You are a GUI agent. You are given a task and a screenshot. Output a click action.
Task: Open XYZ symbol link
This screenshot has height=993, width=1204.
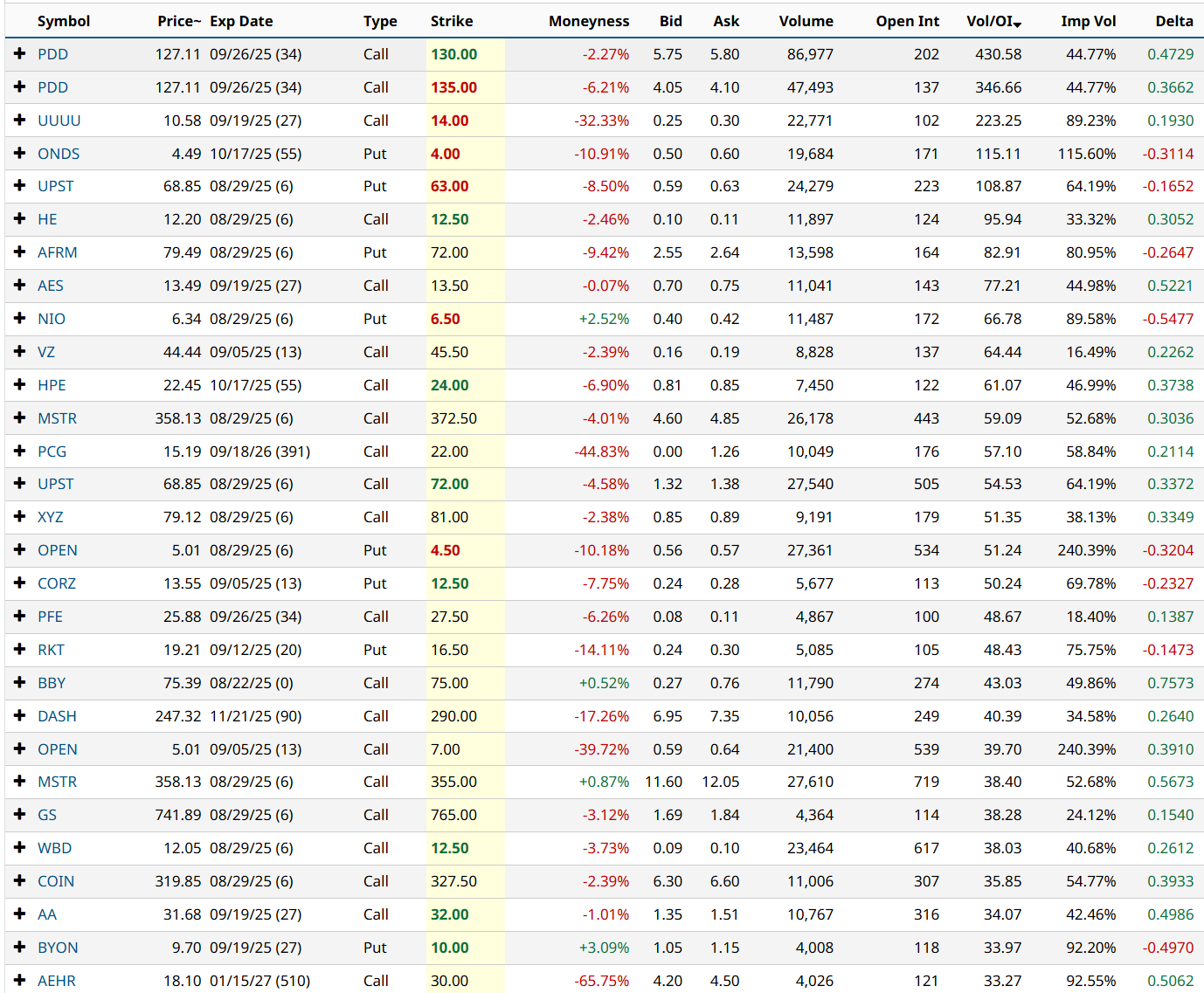point(51,517)
